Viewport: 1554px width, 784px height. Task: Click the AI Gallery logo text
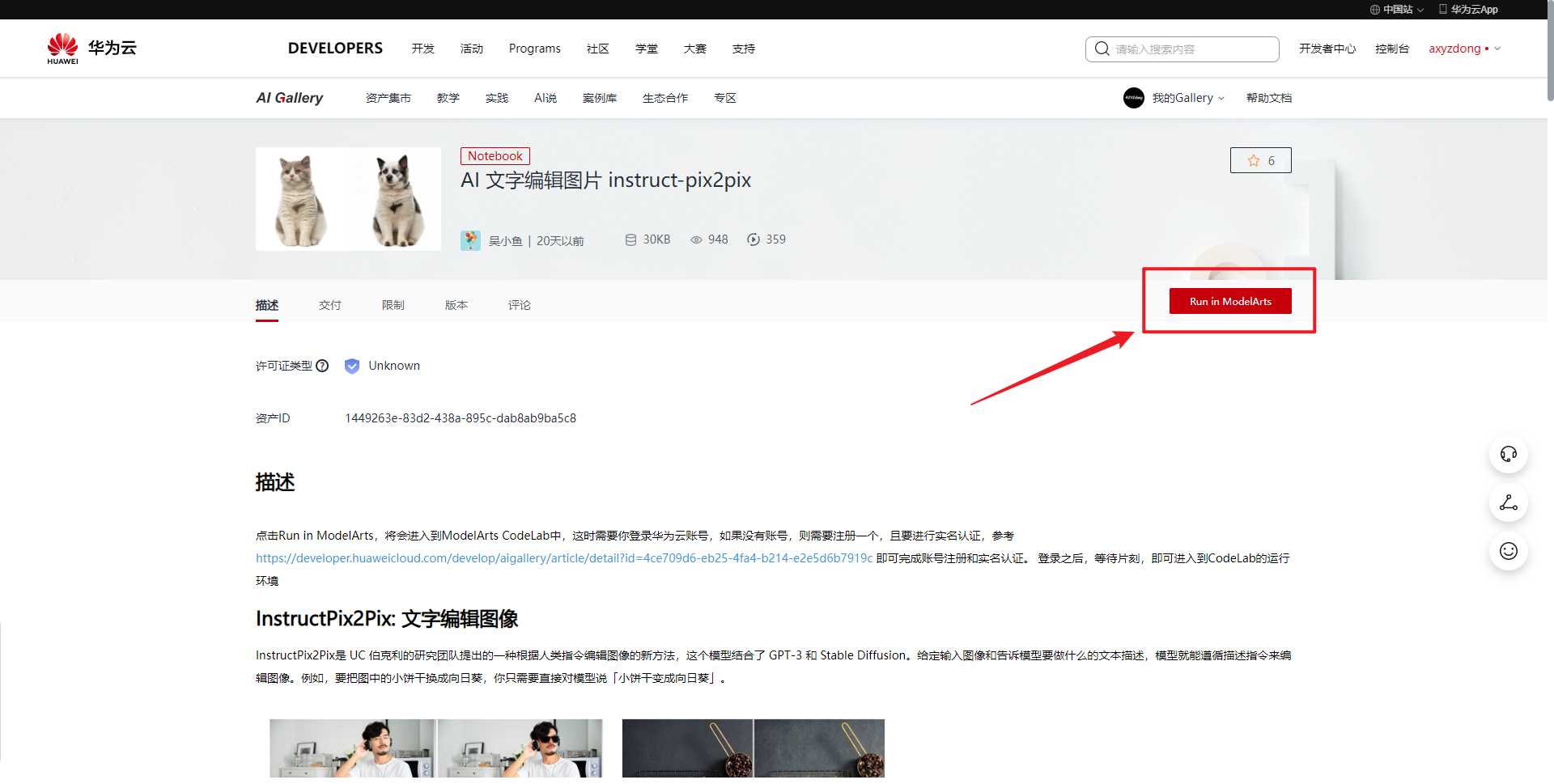point(290,98)
